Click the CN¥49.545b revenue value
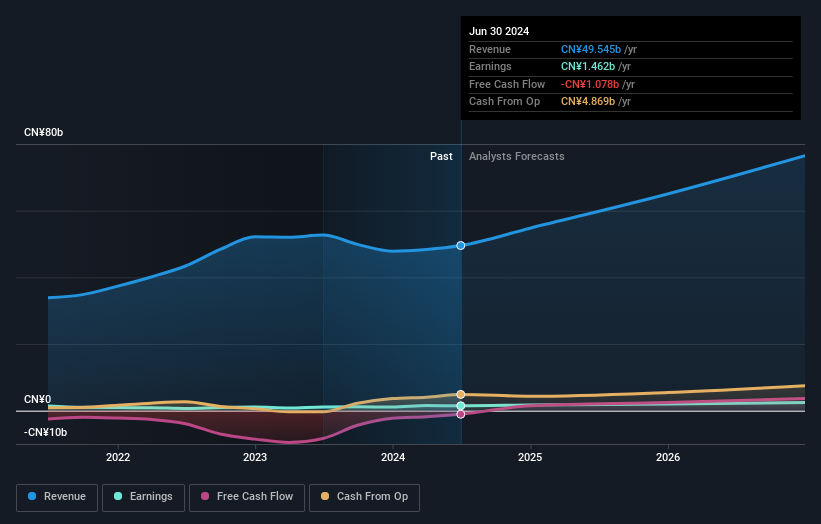Screen dimensions: 821x524 (x=591, y=49)
